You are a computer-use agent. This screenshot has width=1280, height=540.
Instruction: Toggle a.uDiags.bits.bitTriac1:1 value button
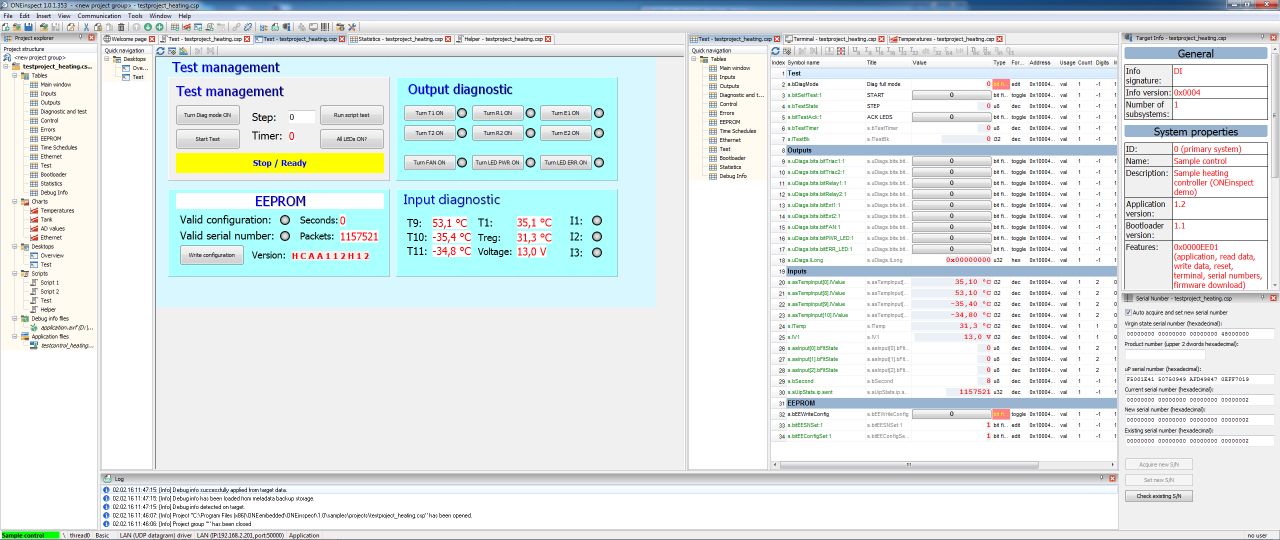(950, 161)
